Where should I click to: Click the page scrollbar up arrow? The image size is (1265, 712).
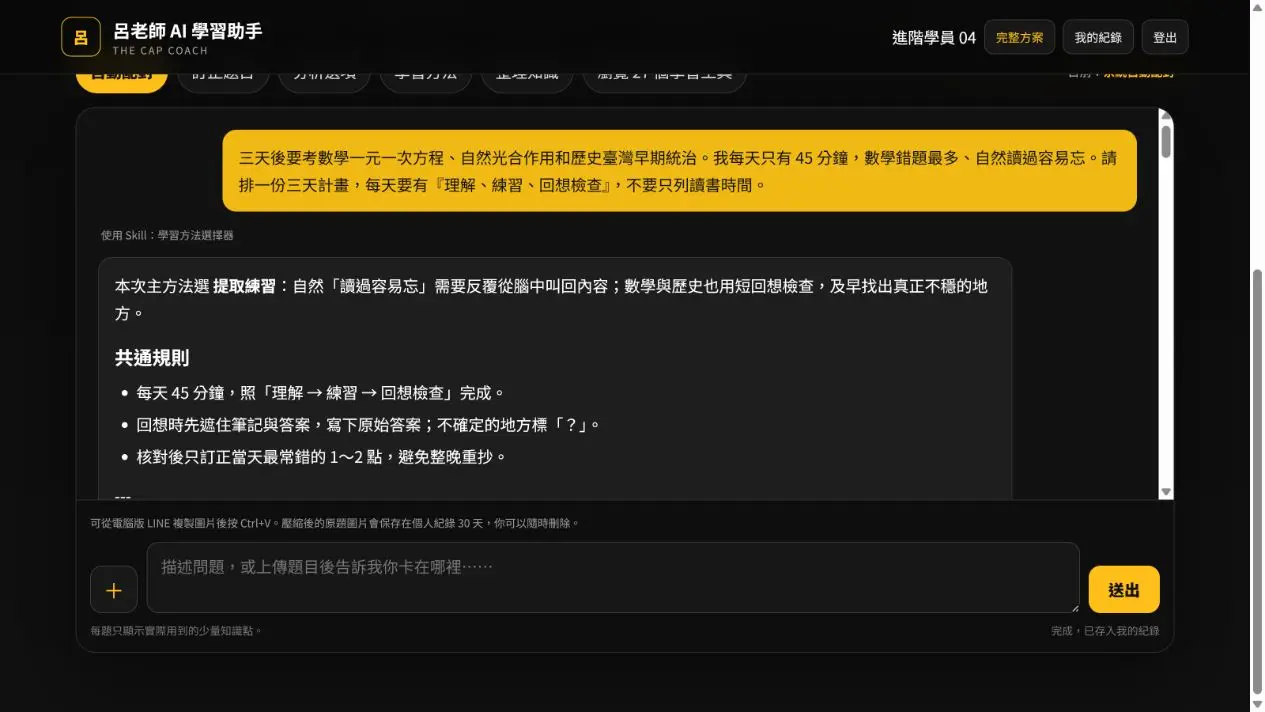pyautogui.click(x=1257, y=7)
